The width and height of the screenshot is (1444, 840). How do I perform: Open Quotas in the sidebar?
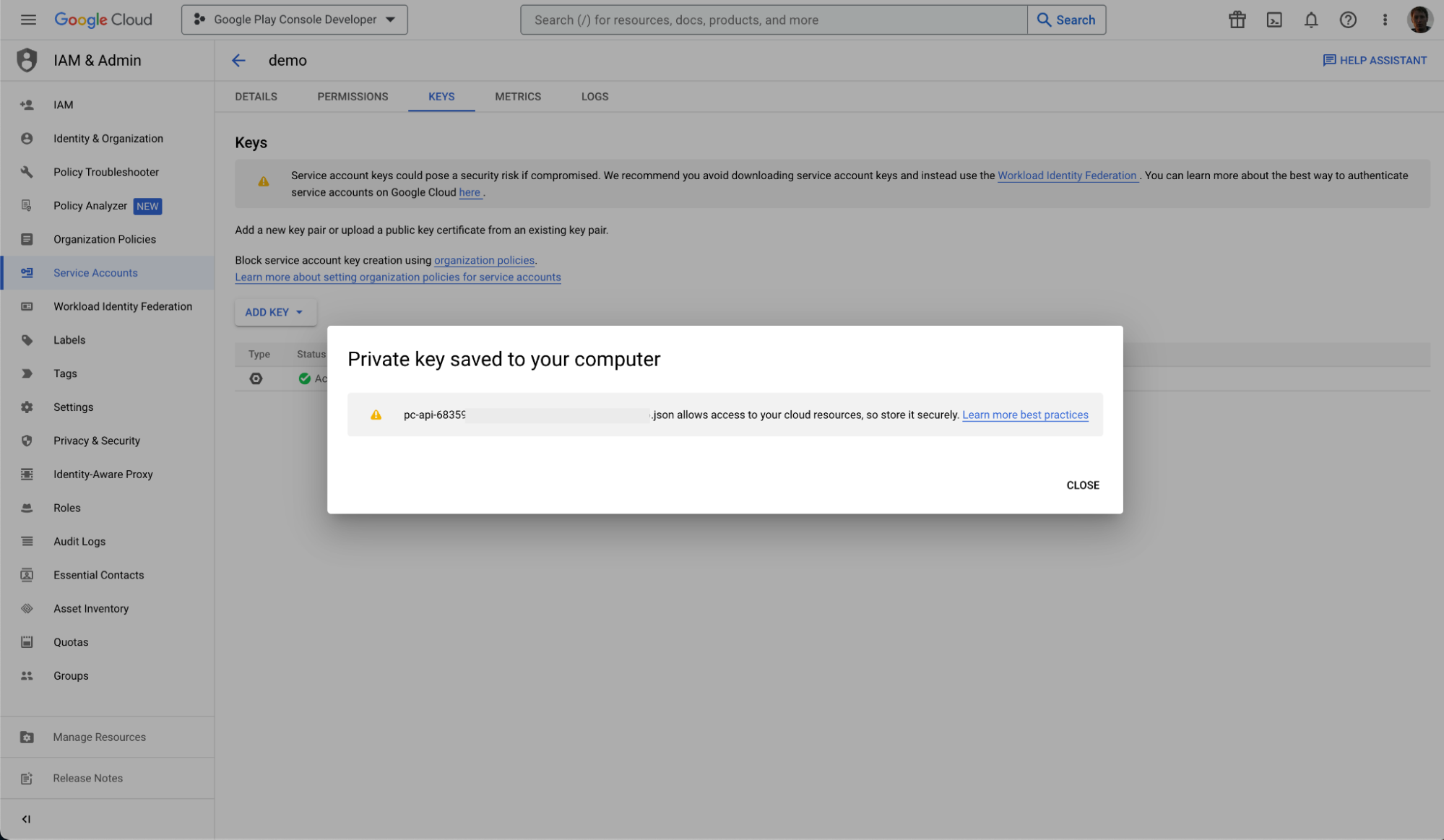107,642
